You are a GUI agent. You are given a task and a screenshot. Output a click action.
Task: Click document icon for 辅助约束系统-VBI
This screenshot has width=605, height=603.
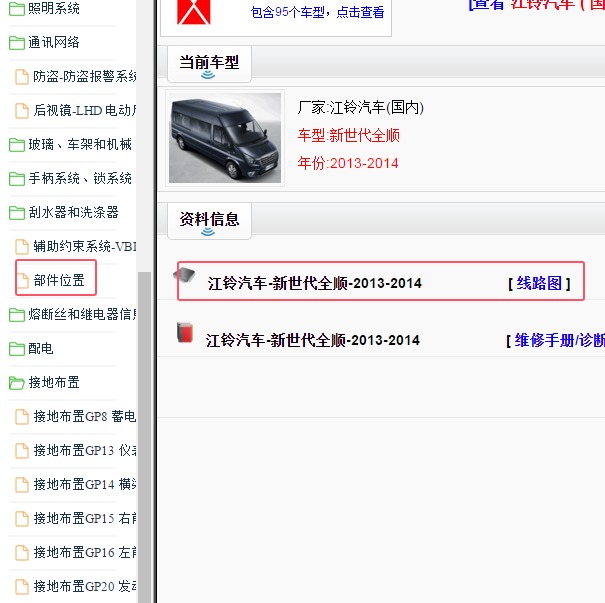click(x=22, y=247)
